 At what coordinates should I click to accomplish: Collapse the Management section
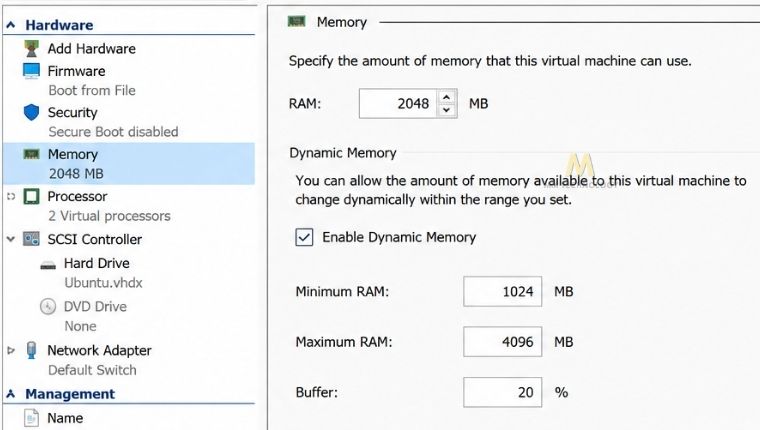[x=11, y=394]
